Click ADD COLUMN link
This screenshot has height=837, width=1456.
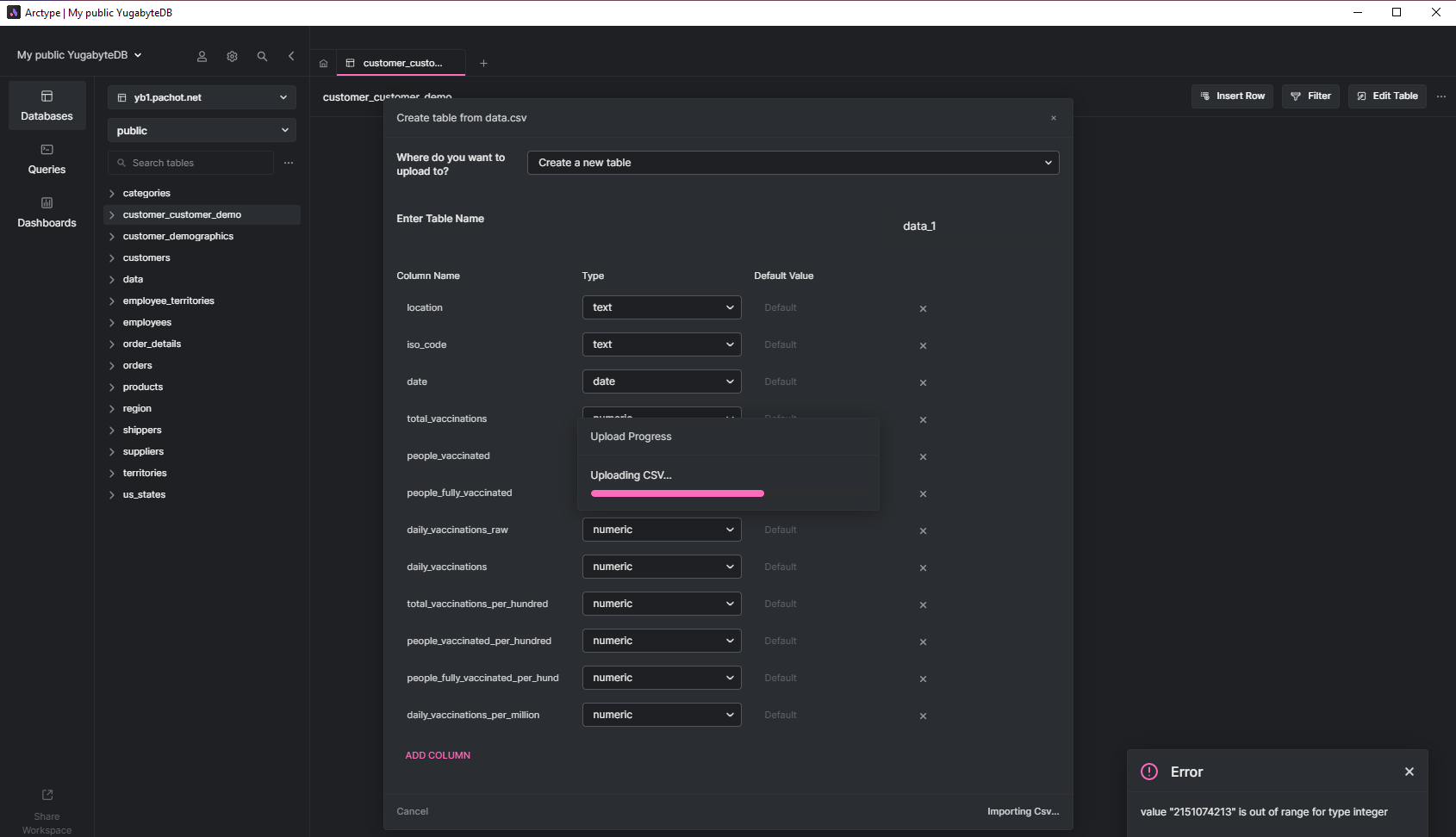point(438,755)
